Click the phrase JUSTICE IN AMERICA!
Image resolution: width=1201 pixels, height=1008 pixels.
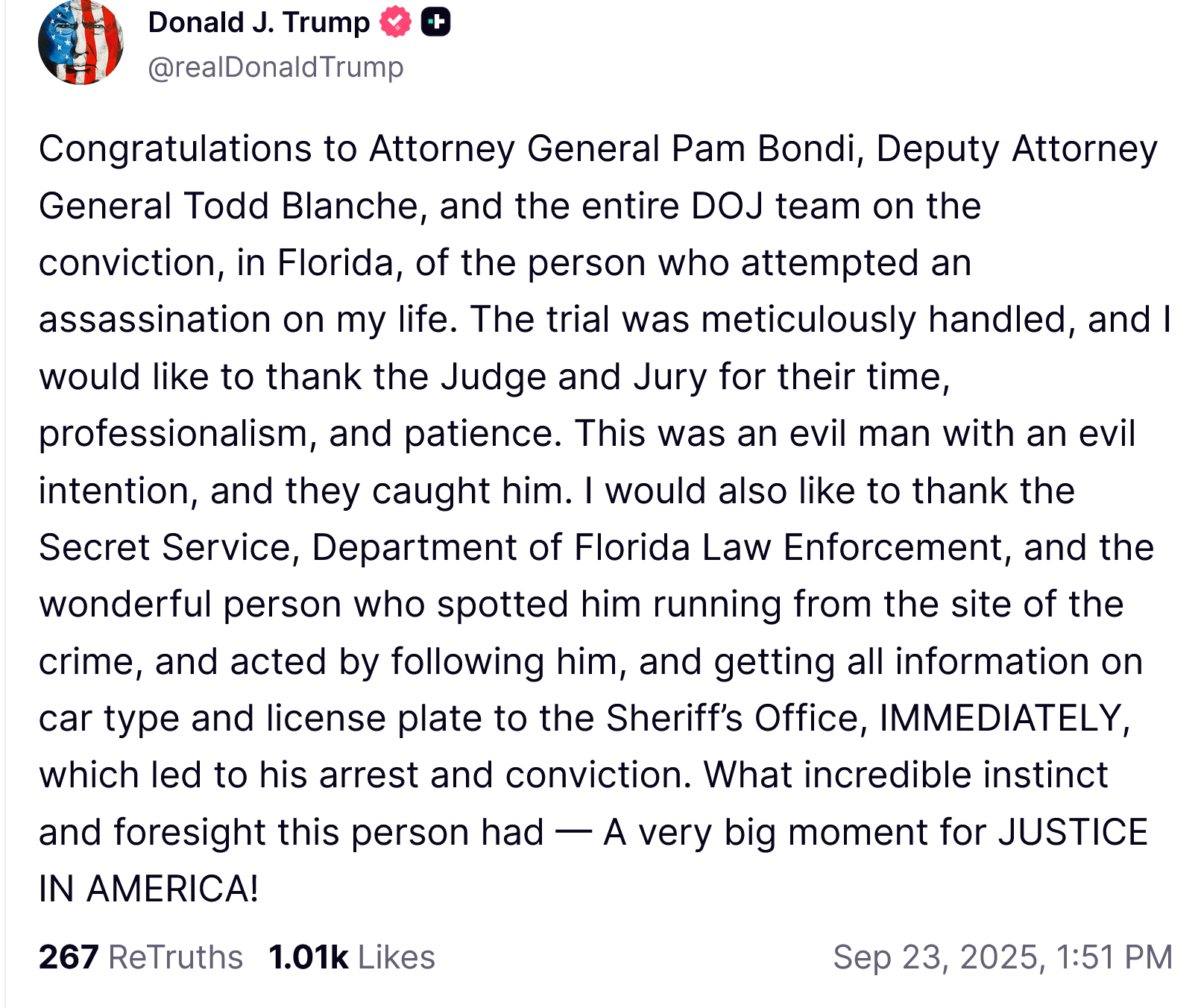click(1072, 832)
